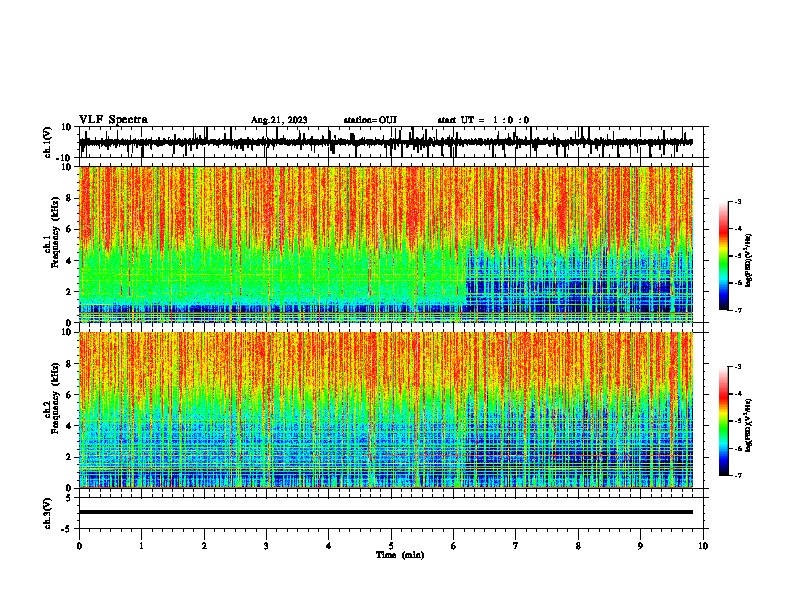792x612 pixels.
Task: Click the "-7" label on ch.1 colorbar
Action: [737, 310]
